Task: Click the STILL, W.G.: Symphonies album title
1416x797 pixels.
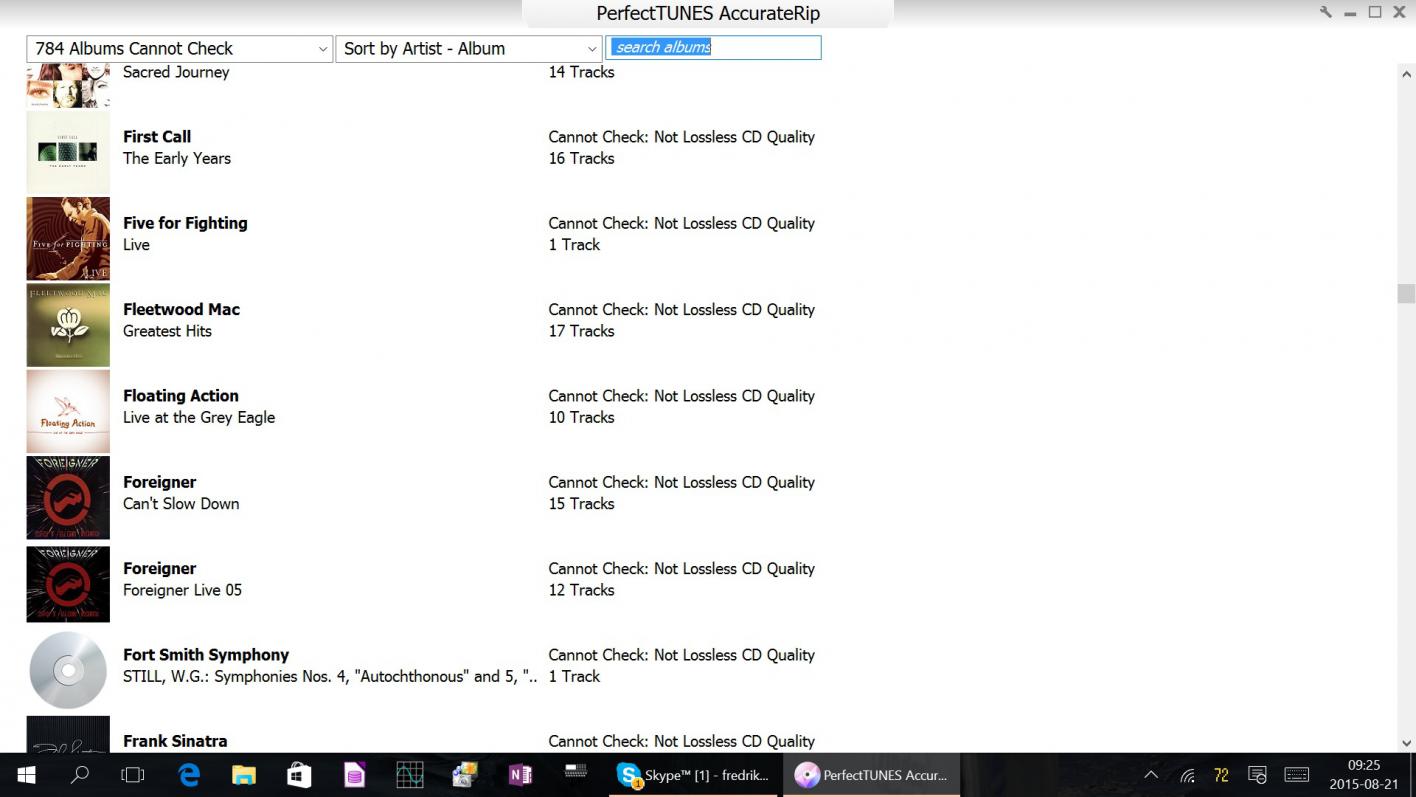Action: coord(331,677)
